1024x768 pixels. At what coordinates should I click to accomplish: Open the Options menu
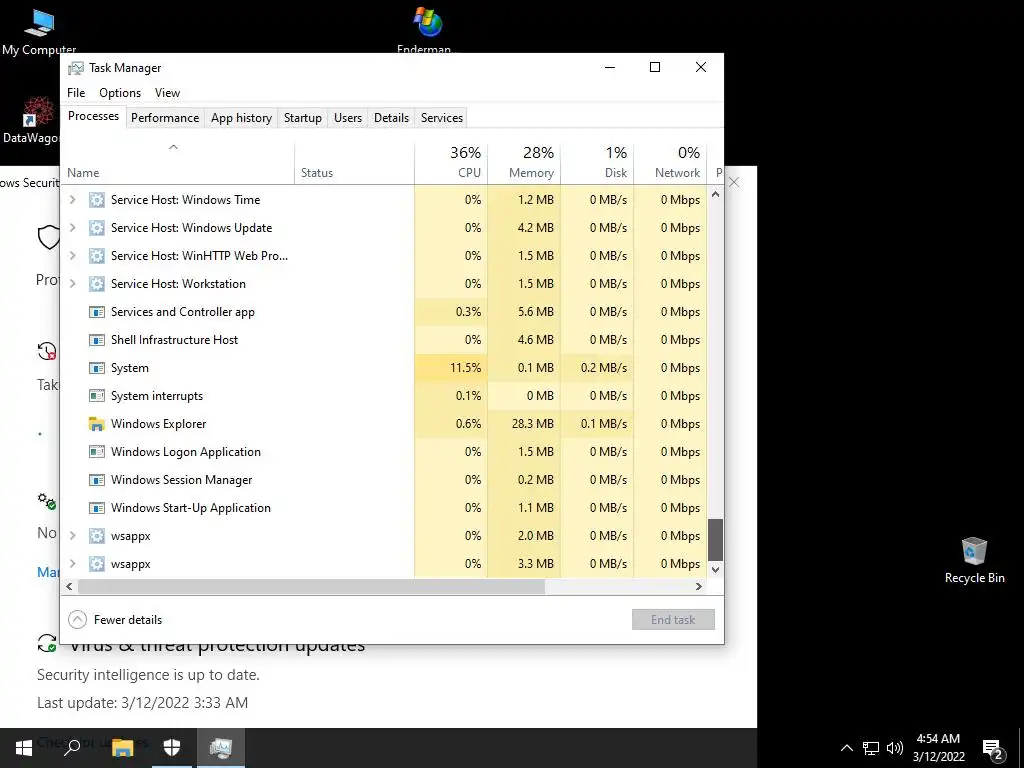(120, 93)
